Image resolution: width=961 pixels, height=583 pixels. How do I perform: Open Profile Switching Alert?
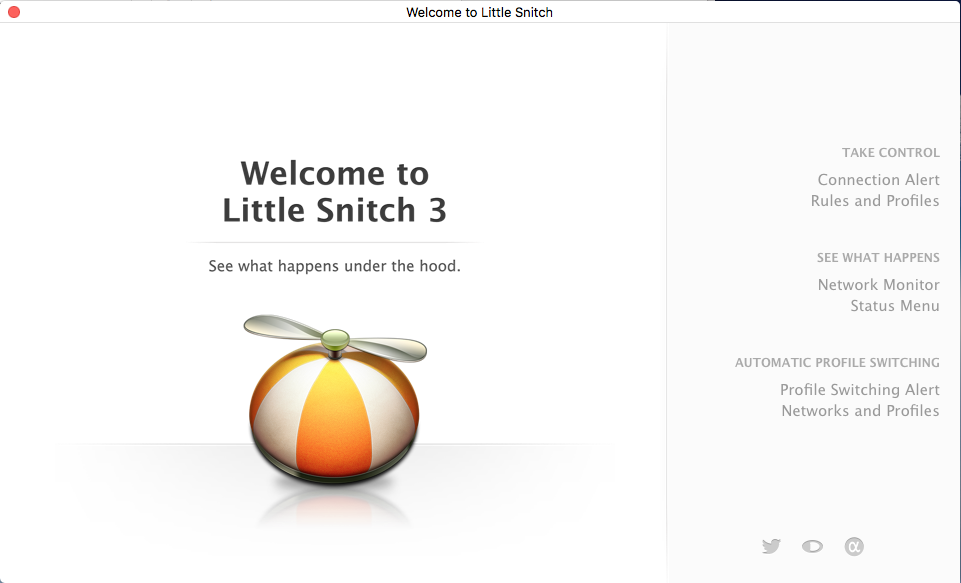tap(859, 390)
